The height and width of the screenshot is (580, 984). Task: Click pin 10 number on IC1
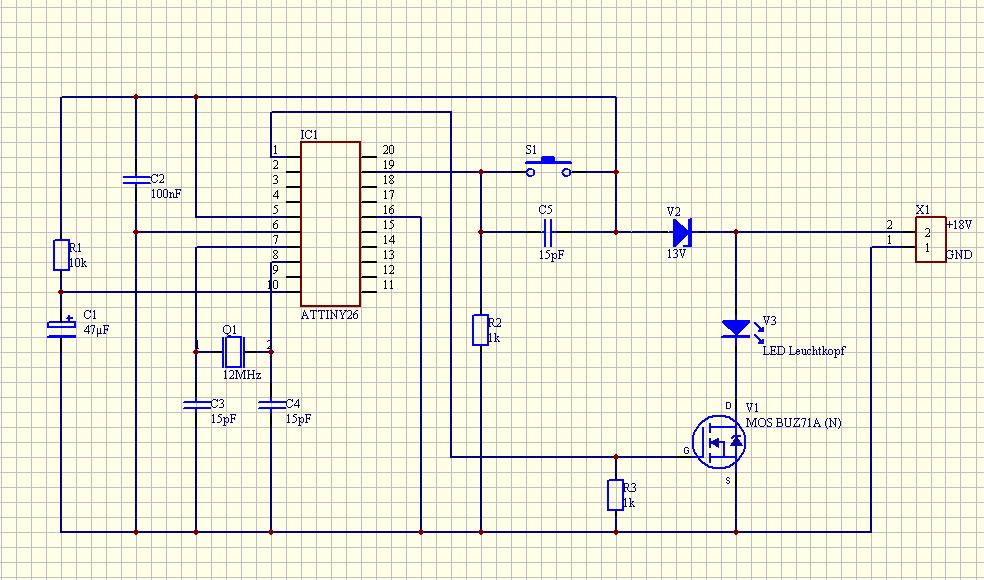[273, 285]
